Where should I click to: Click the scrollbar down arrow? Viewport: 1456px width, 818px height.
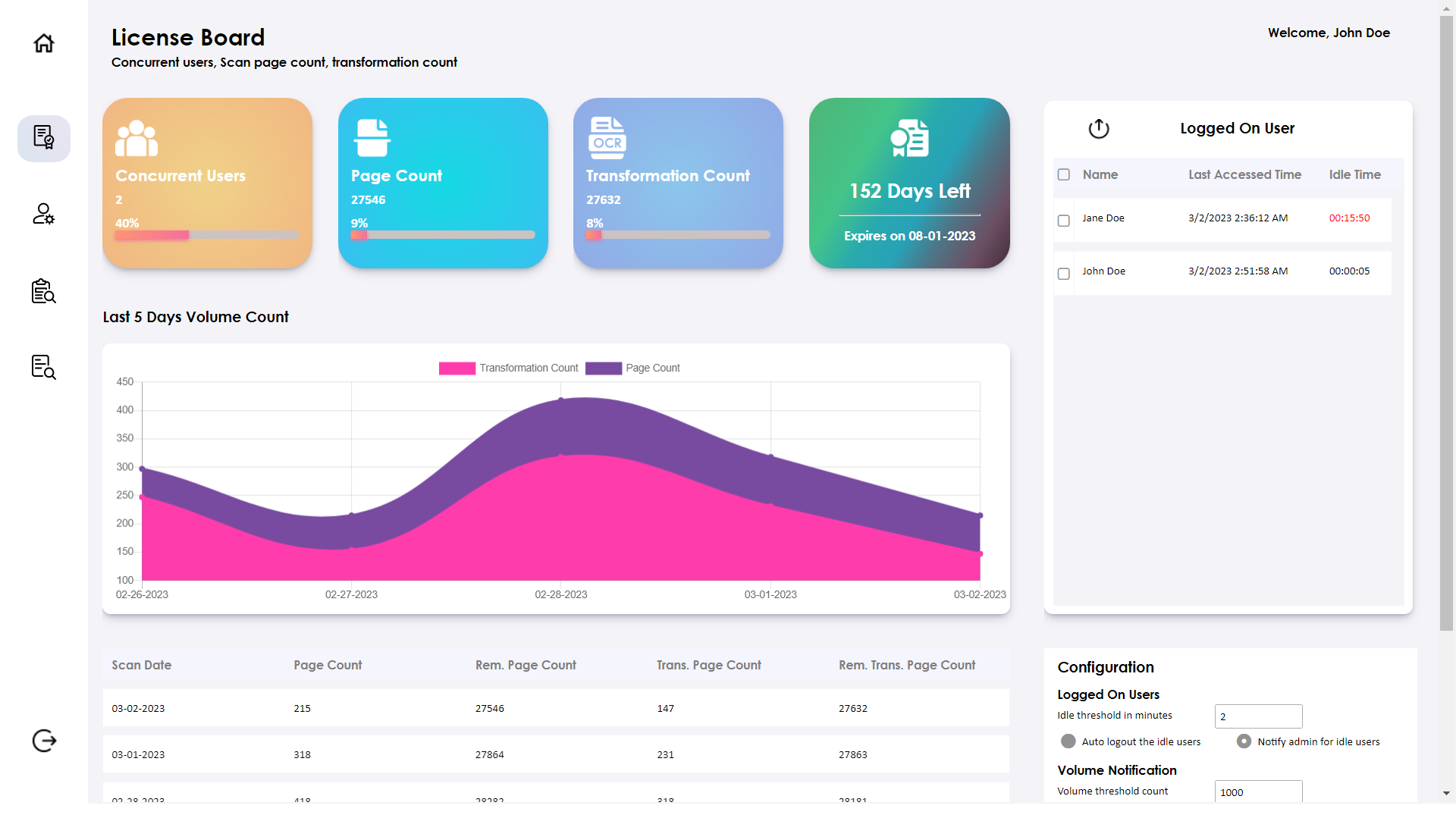[1446, 794]
